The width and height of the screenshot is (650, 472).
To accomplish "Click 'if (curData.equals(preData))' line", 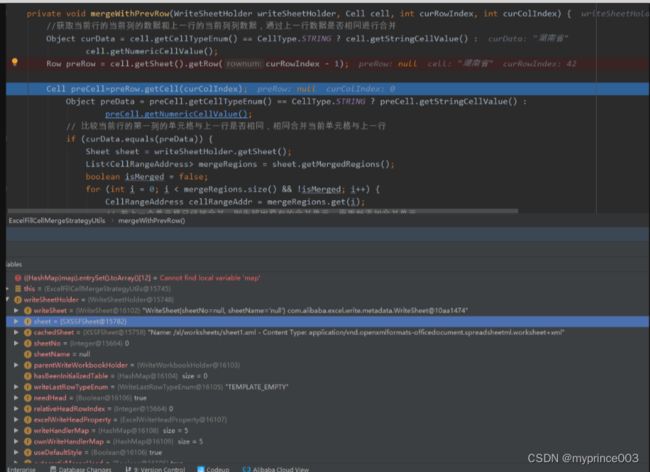I will tap(139, 139).
